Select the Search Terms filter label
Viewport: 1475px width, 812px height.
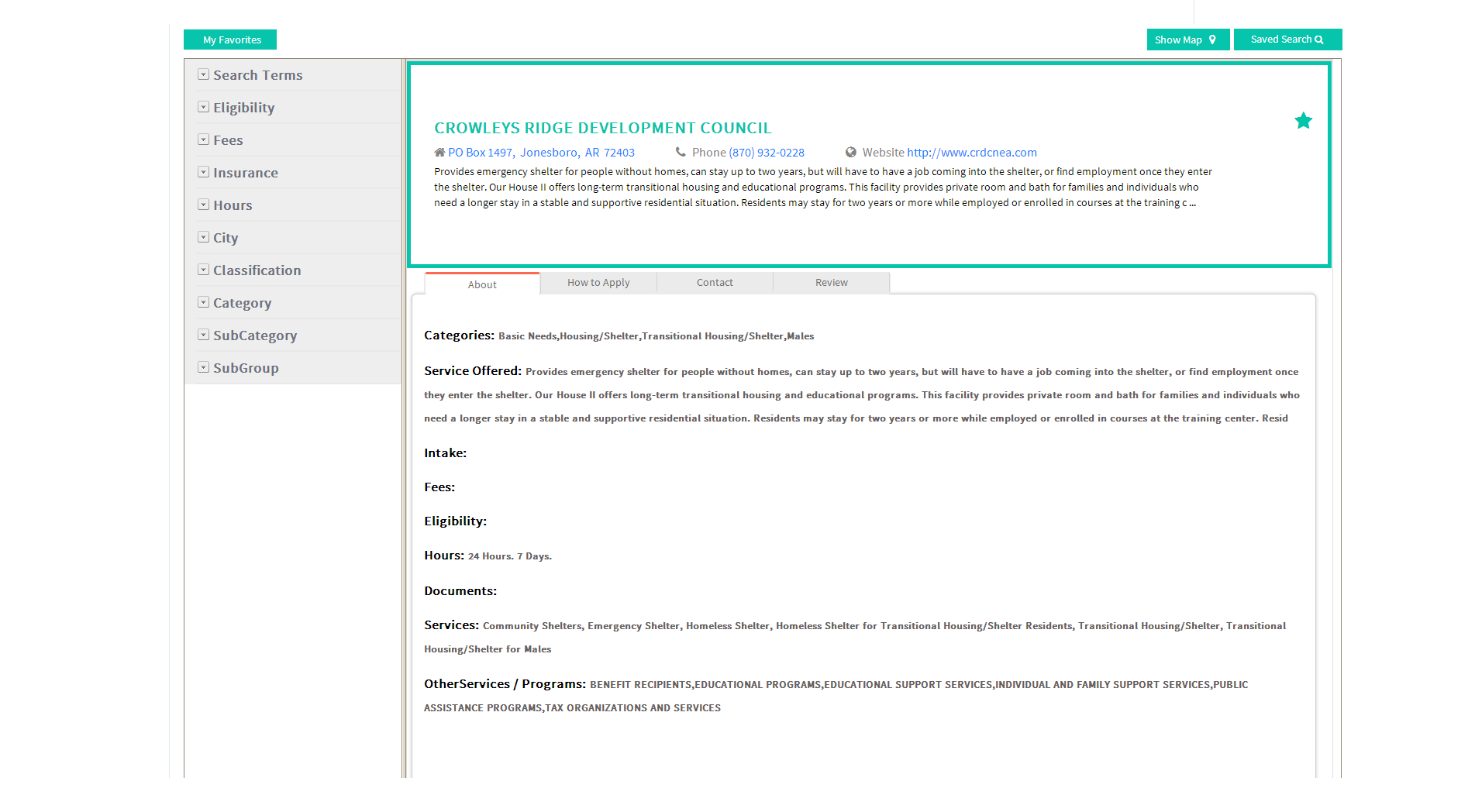[x=258, y=75]
